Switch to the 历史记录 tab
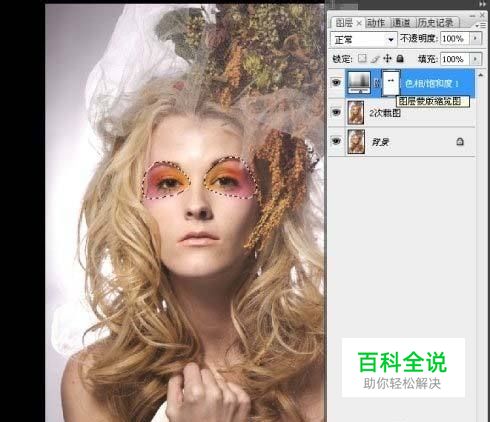 [x=435, y=23]
